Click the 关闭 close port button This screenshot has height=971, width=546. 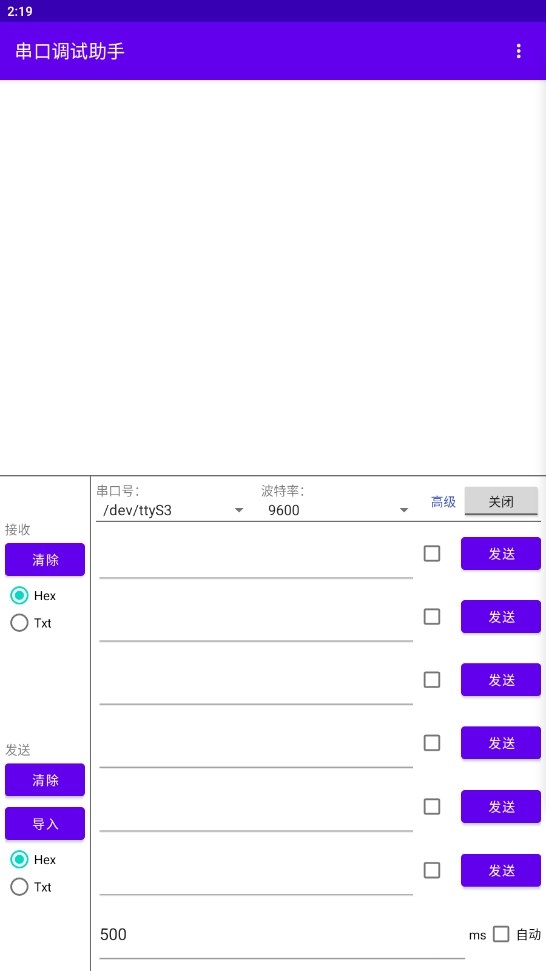click(x=501, y=502)
